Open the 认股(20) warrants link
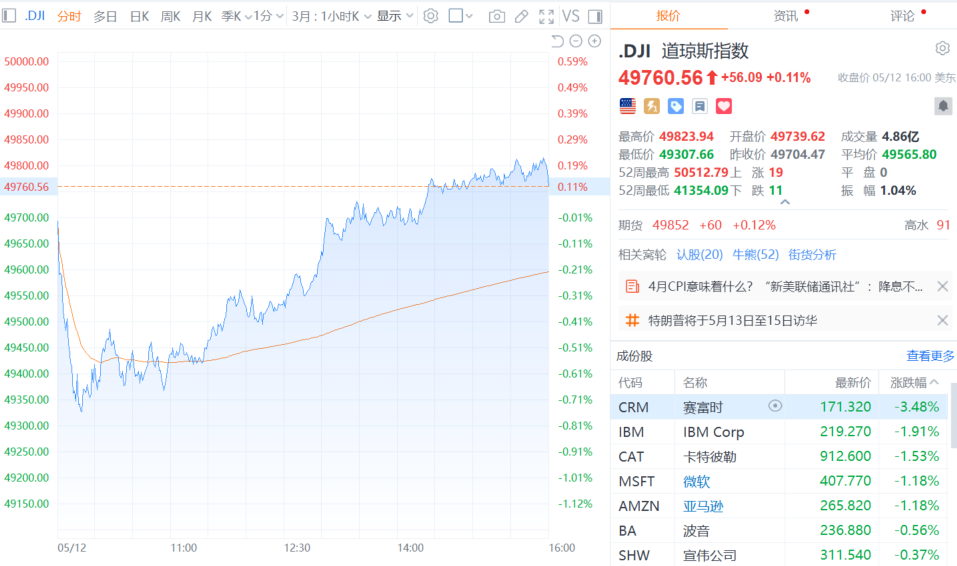The width and height of the screenshot is (957, 566). 699,255
